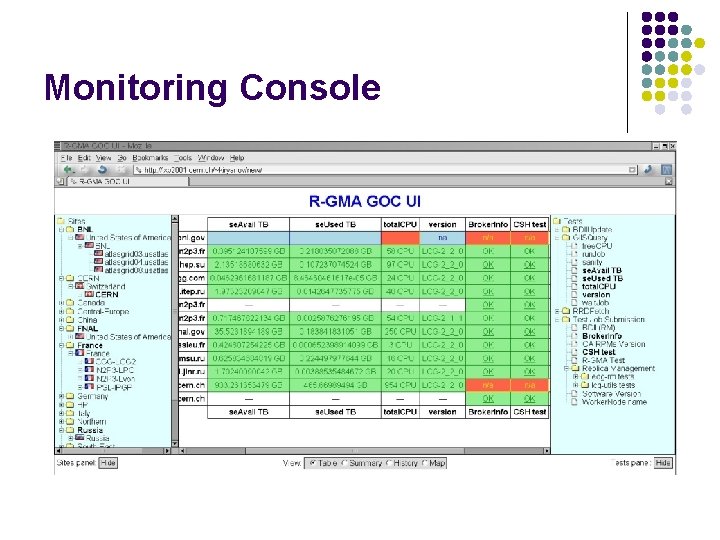Click the table's horizontal scrollbar right arrow

(x=546, y=451)
